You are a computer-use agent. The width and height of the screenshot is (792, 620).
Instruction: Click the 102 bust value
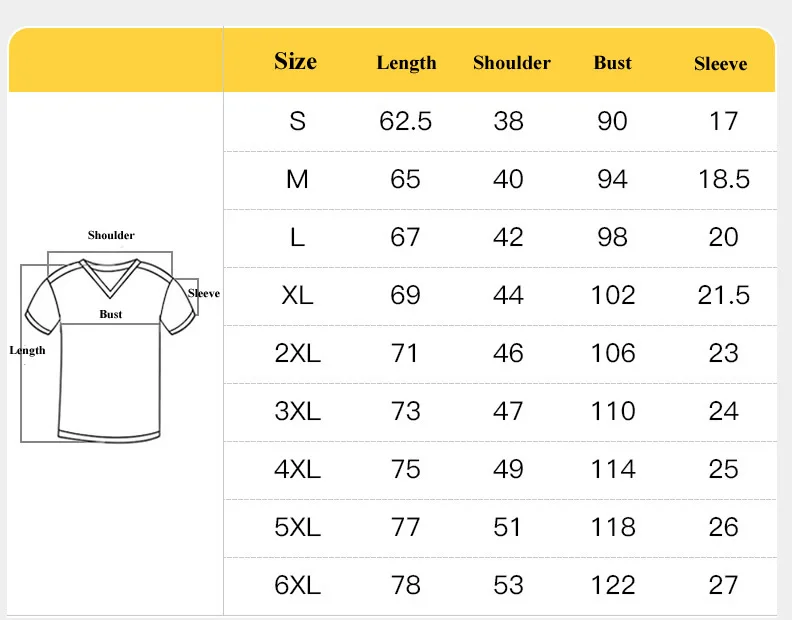point(613,295)
